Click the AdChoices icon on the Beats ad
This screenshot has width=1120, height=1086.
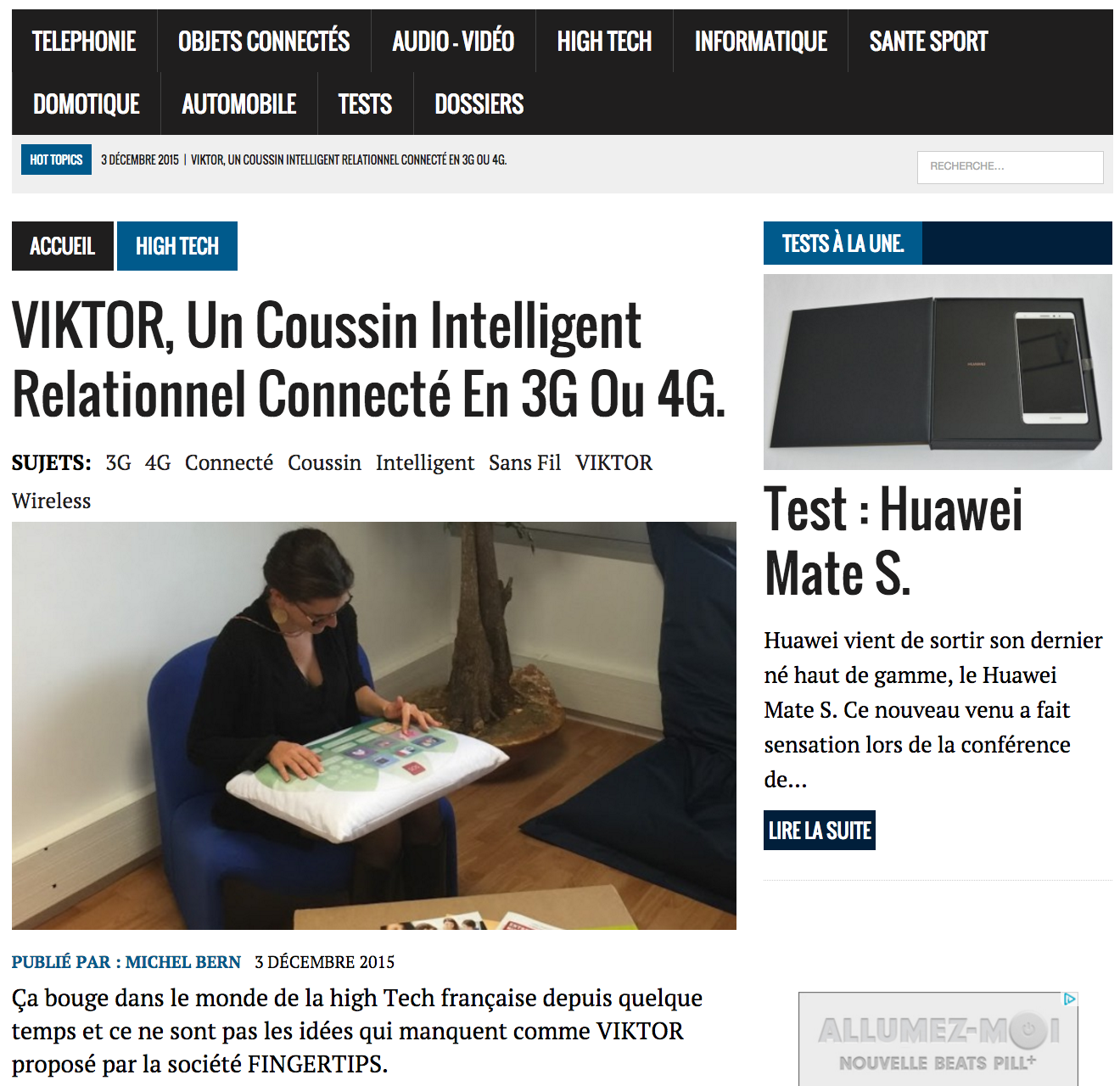pyautogui.click(x=1070, y=999)
